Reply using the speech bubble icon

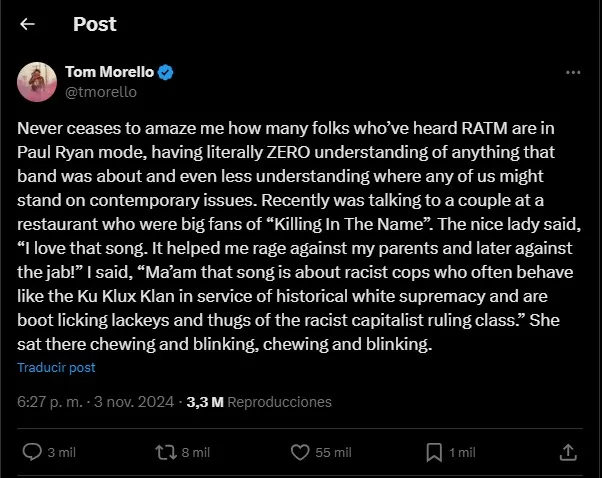pos(32,452)
